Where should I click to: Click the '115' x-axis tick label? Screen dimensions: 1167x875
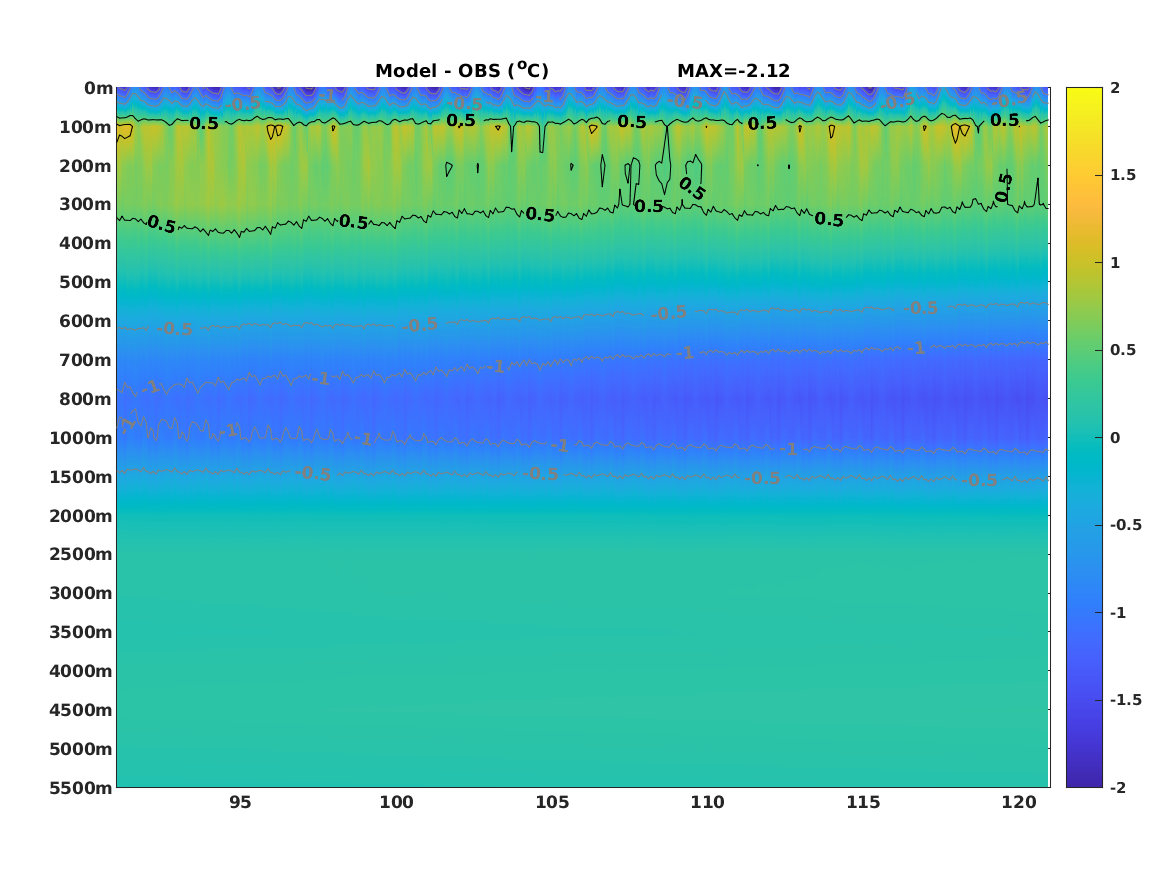point(863,802)
